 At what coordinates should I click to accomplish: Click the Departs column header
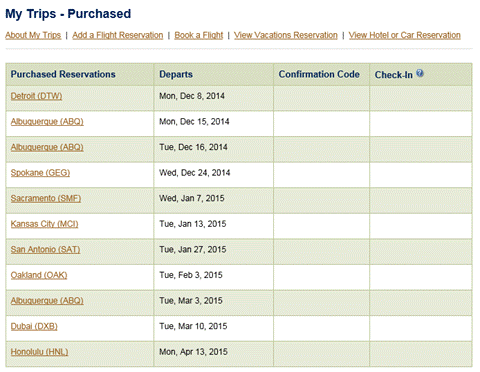click(x=176, y=74)
